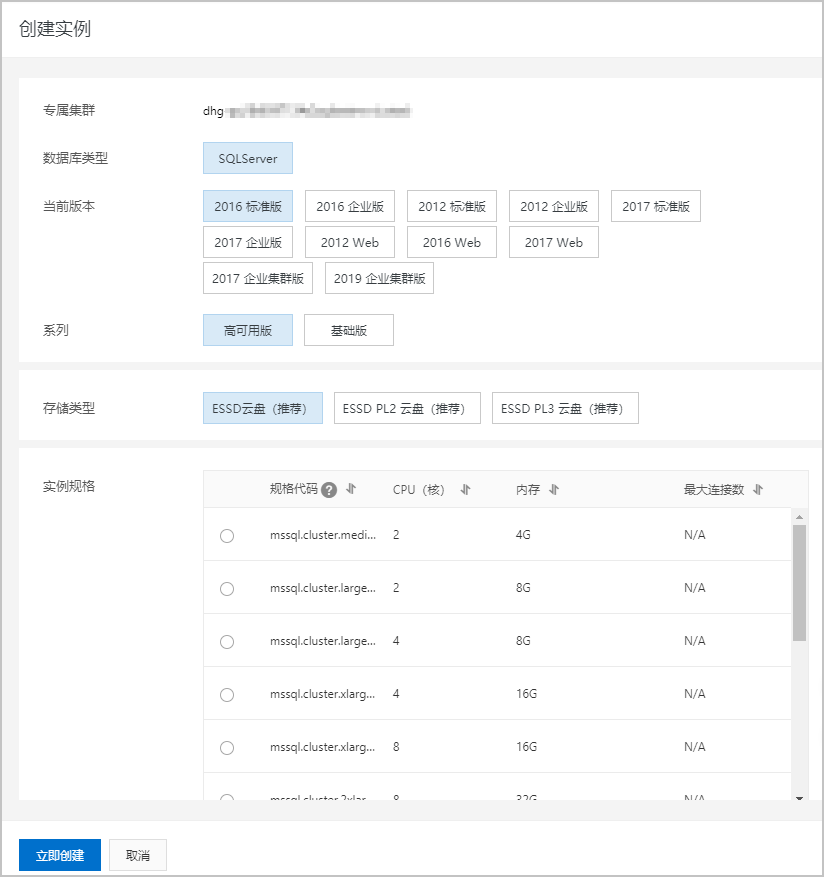This screenshot has height=877, width=824.
Task: Choose version 2017 Web
Action: pos(554,242)
